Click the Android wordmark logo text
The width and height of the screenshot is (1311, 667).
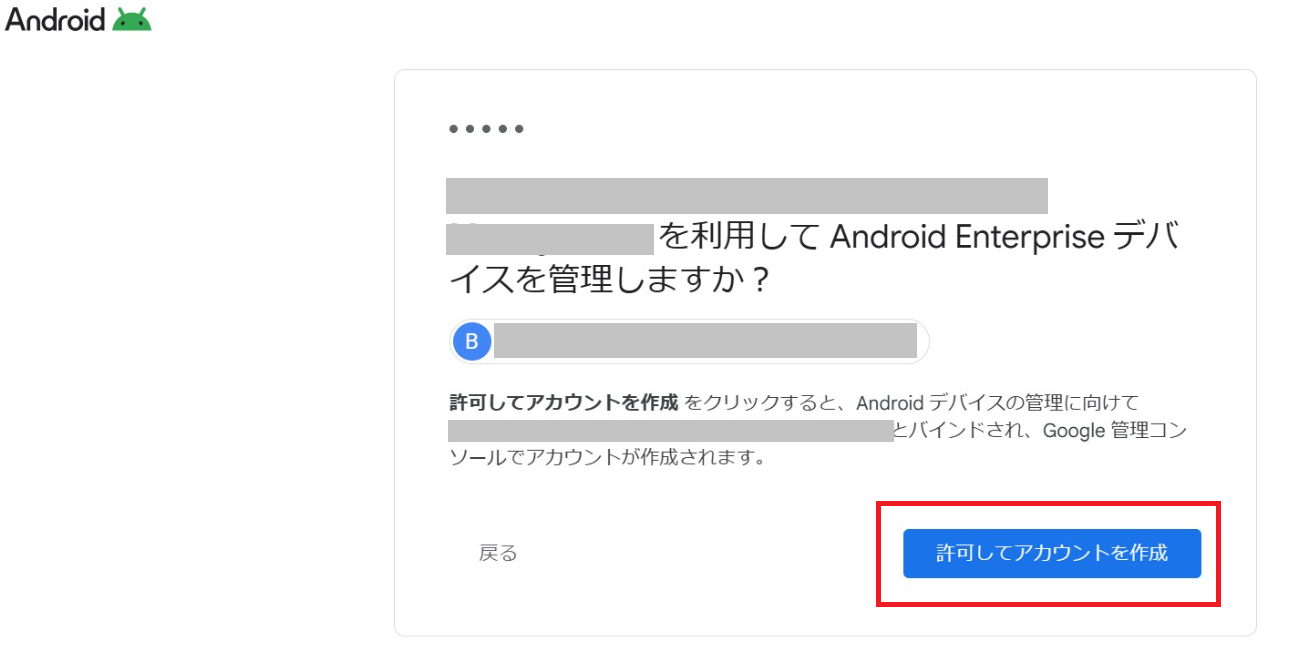[55, 19]
